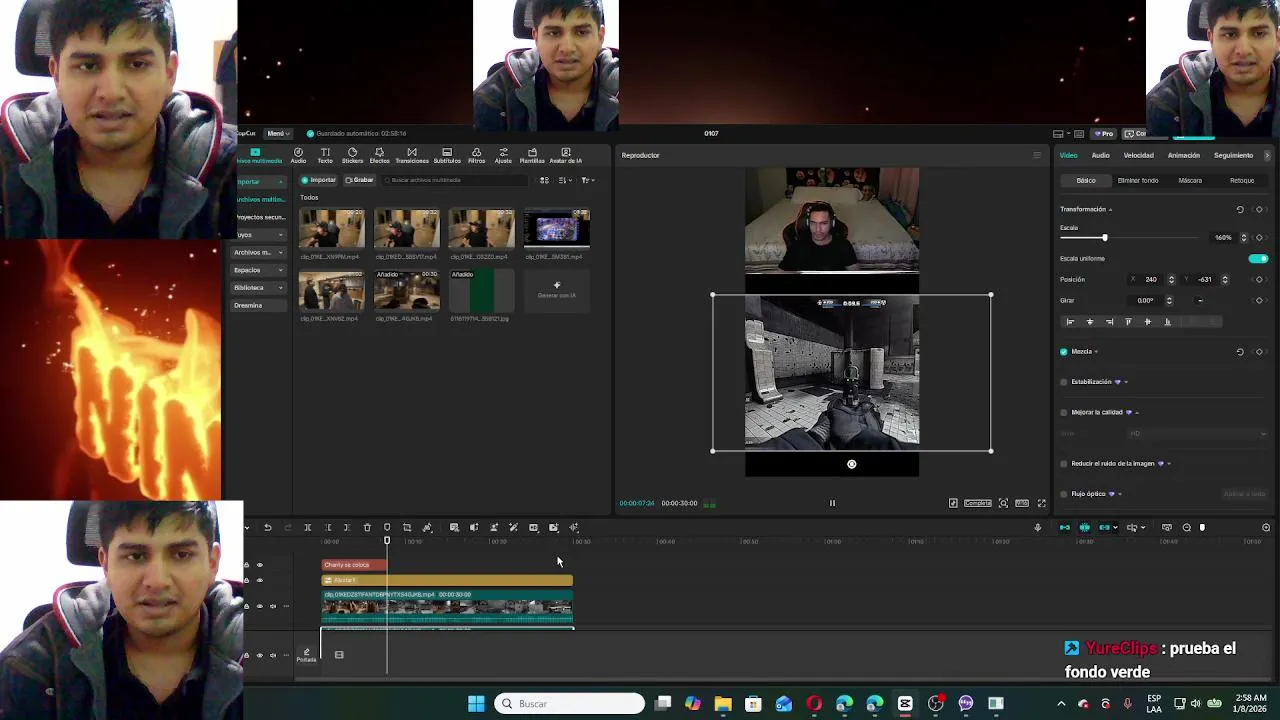
Task: Open File Explorer from the taskbar
Action: point(723,704)
